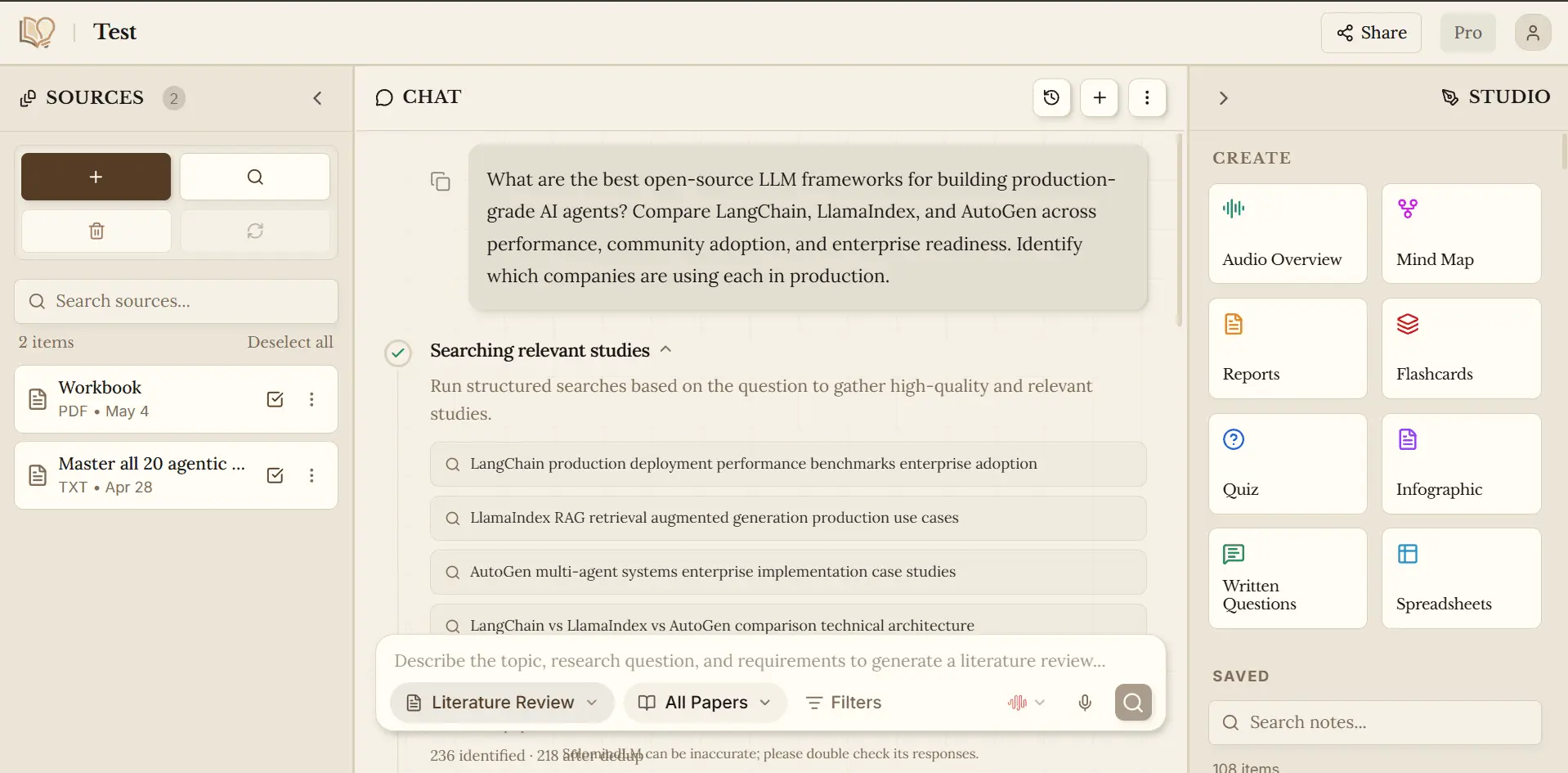The width and height of the screenshot is (1568, 773).
Task: Click the Share button
Action: pyautogui.click(x=1371, y=33)
